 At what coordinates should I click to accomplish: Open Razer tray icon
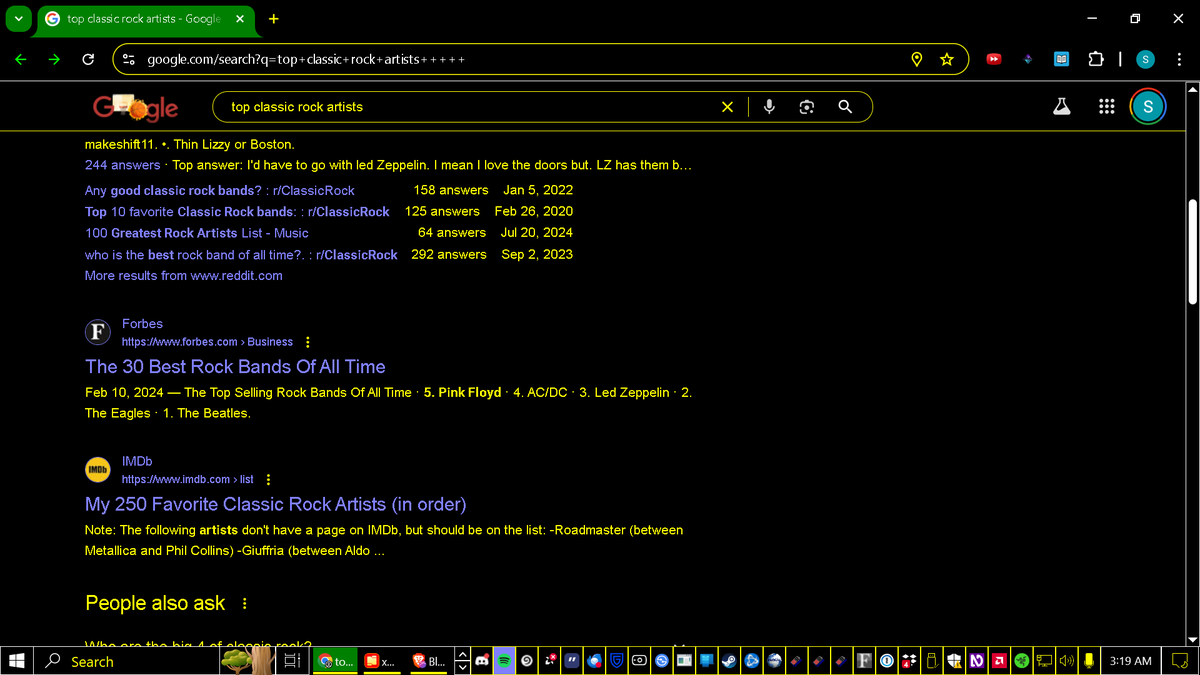(x=1021, y=661)
